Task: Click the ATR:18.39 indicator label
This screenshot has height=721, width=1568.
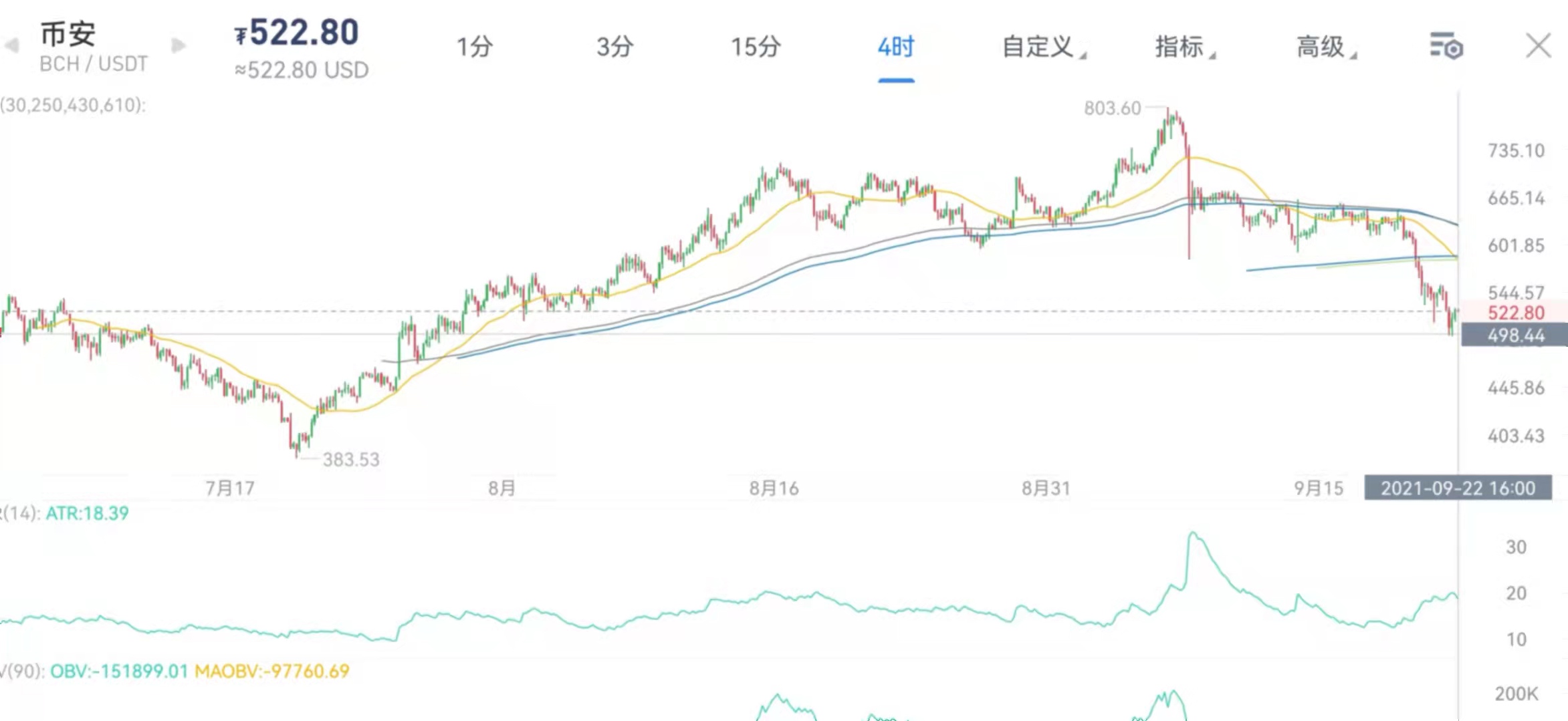Action: 87,513
